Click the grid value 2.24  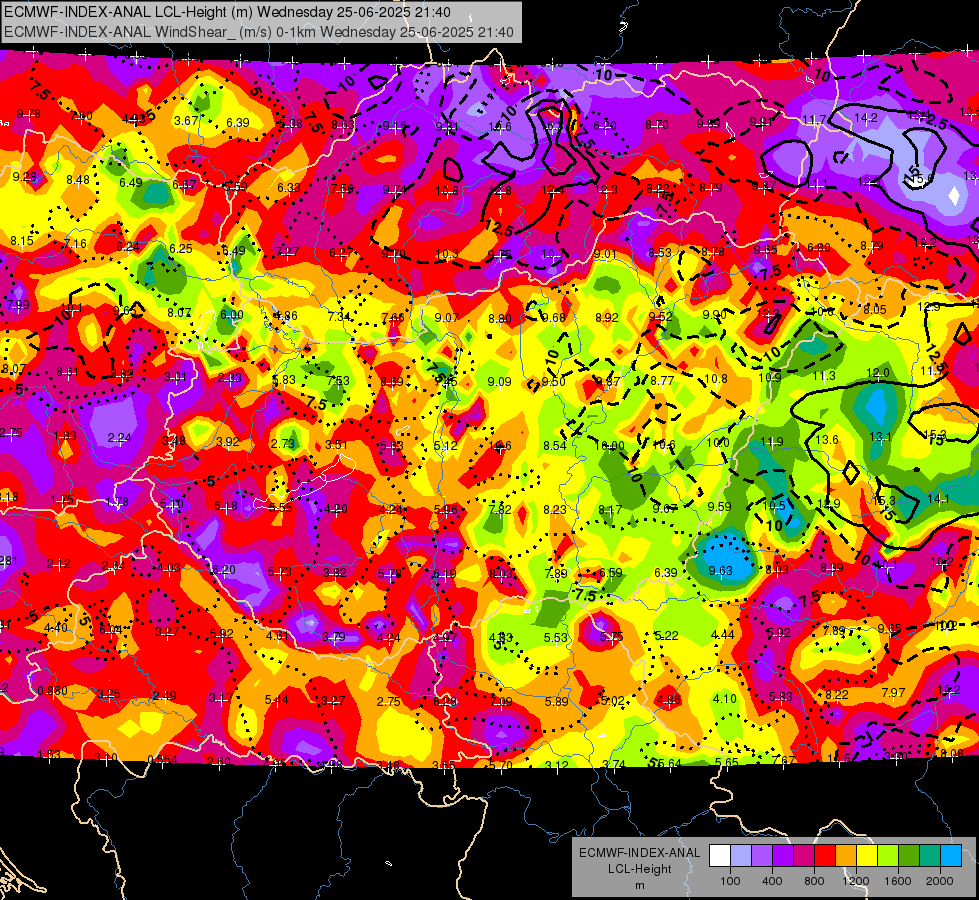[119, 437]
